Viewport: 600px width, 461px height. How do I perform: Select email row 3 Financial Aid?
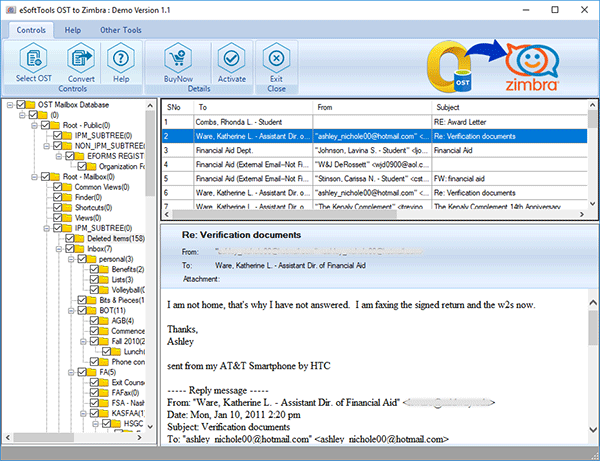(375, 150)
